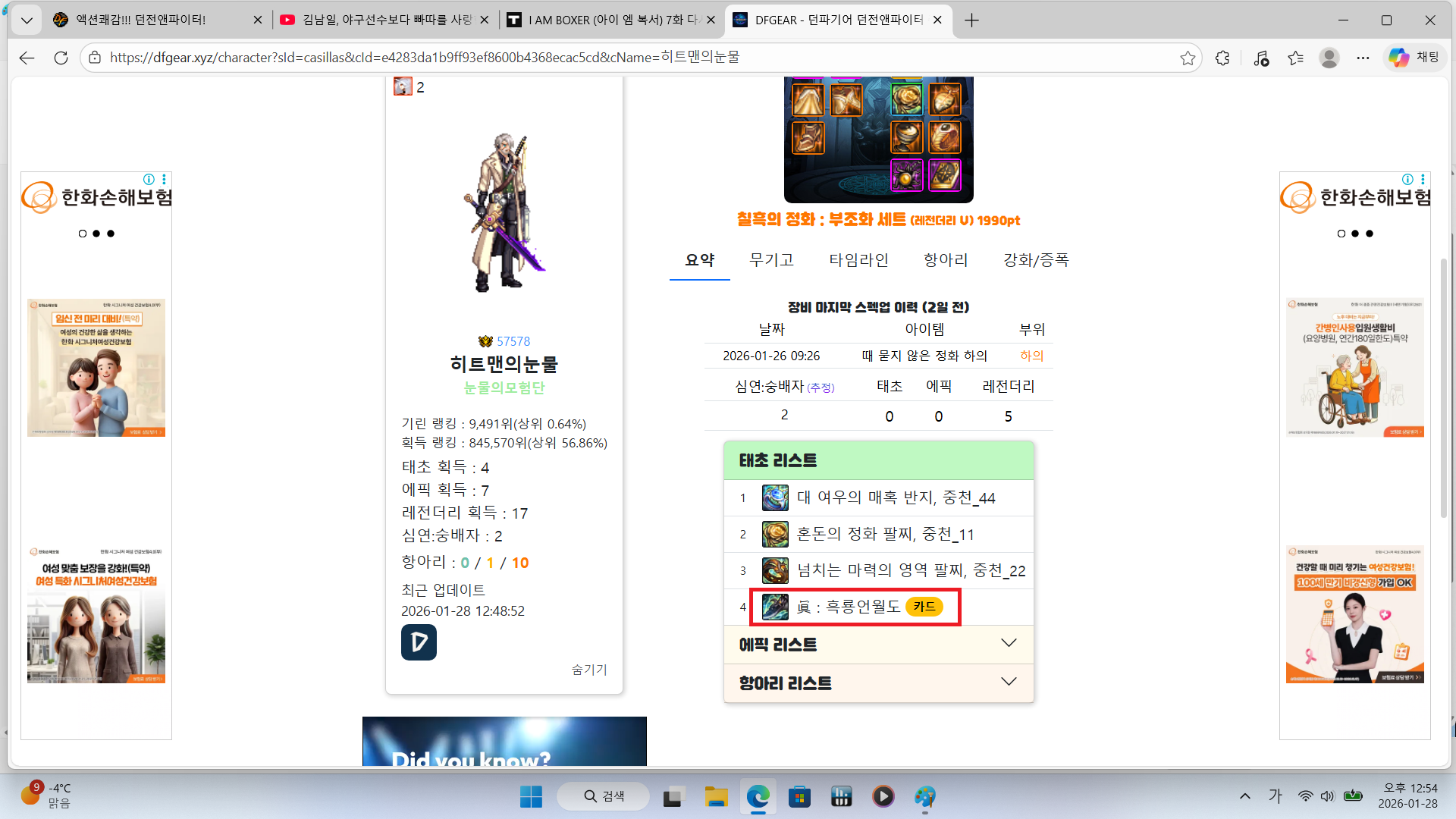Switch to the 타임라인 tab
1456x819 pixels.
coord(858,260)
